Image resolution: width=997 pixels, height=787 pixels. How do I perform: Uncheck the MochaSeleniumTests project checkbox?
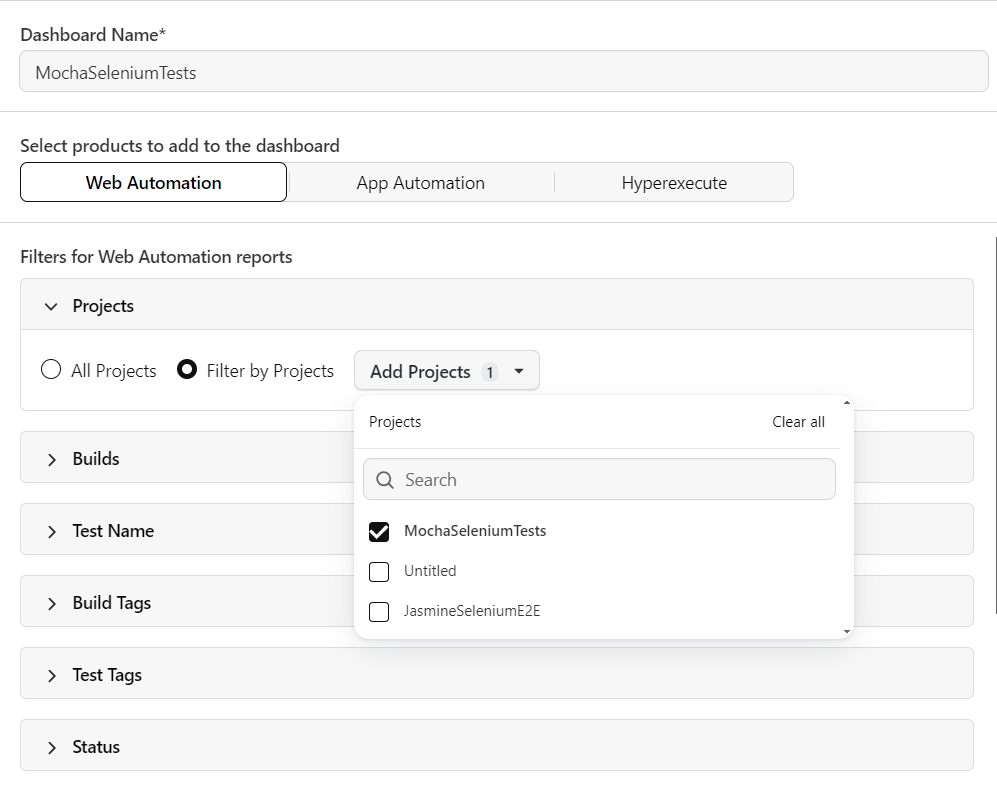(378, 531)
